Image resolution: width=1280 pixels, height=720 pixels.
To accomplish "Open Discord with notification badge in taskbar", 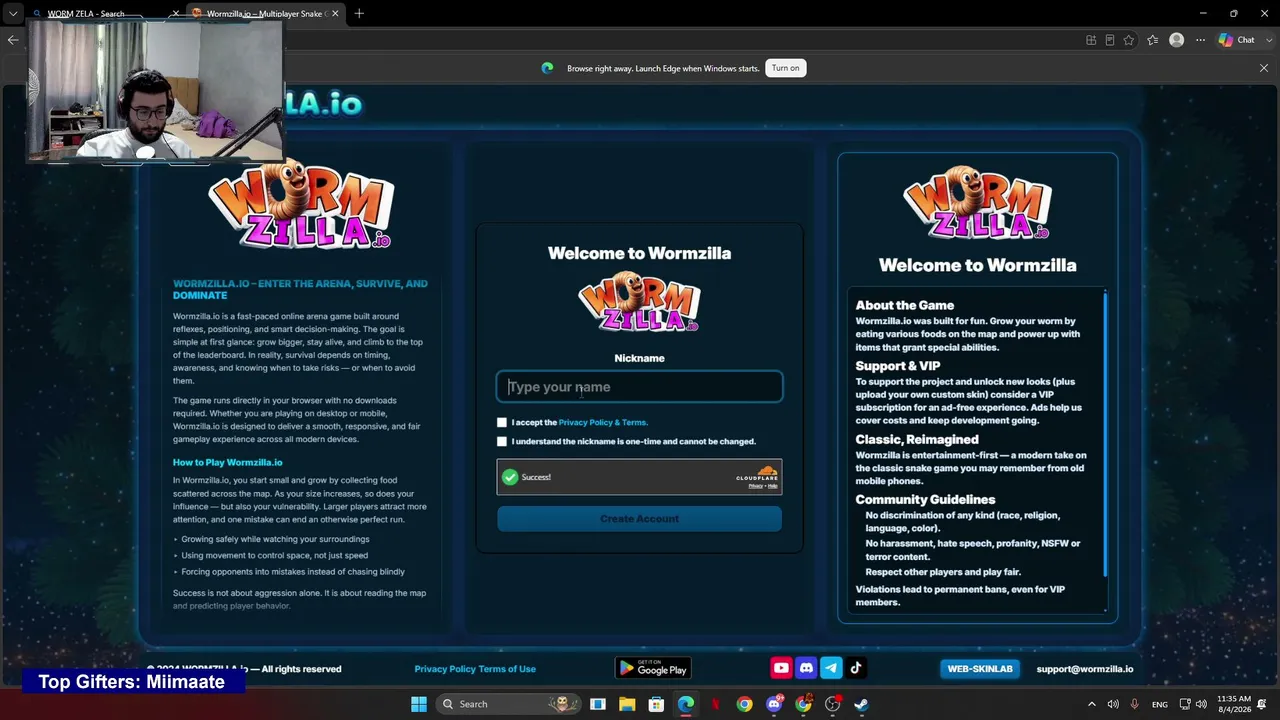I will tap(774, 704).
